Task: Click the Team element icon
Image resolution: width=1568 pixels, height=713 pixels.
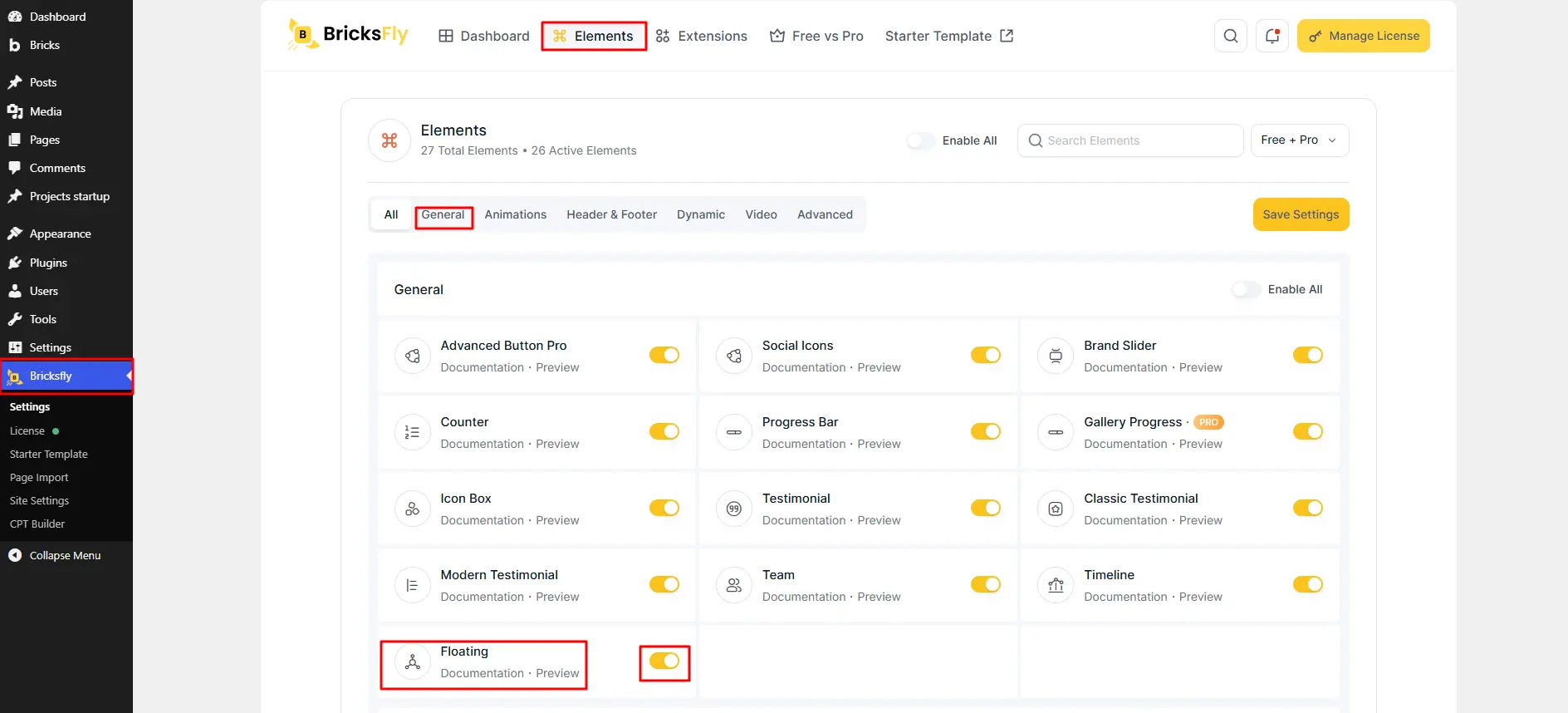Action: pos(734,586)
